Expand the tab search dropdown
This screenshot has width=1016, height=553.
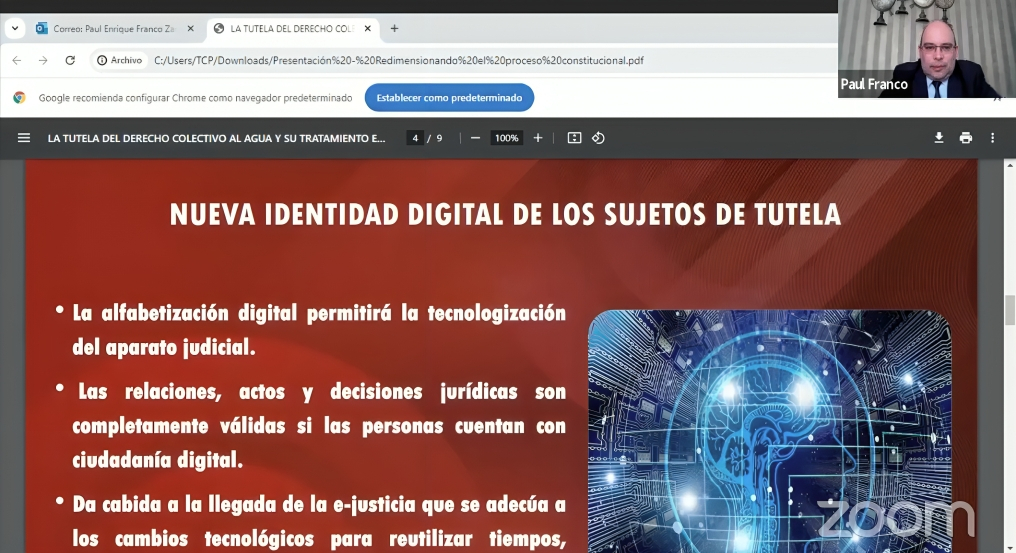tap(14, 28)
